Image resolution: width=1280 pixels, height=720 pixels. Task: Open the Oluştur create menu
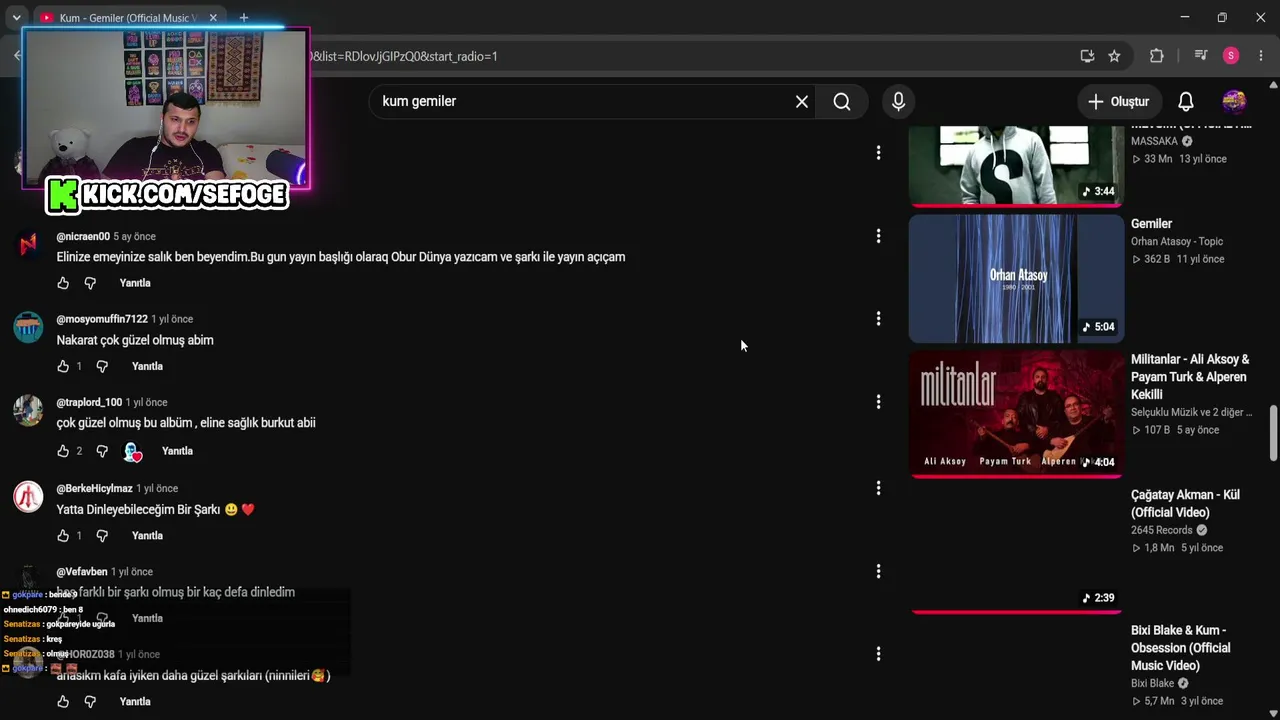click(x=1118, y=101)
